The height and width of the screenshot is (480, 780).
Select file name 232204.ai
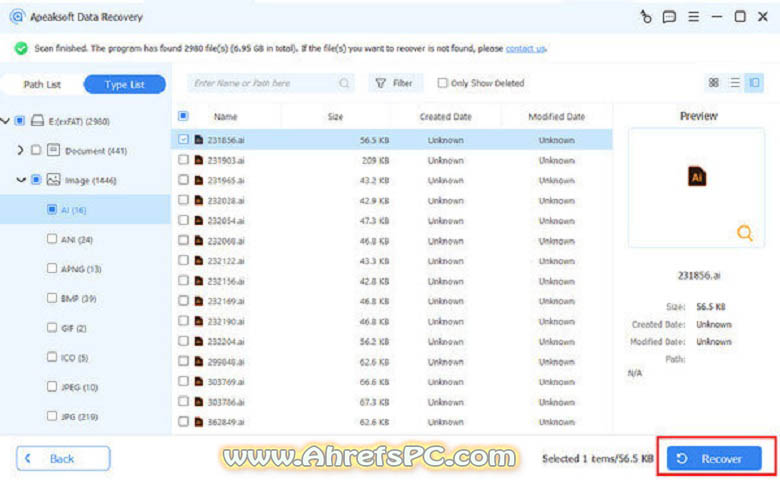pos(226,341)
